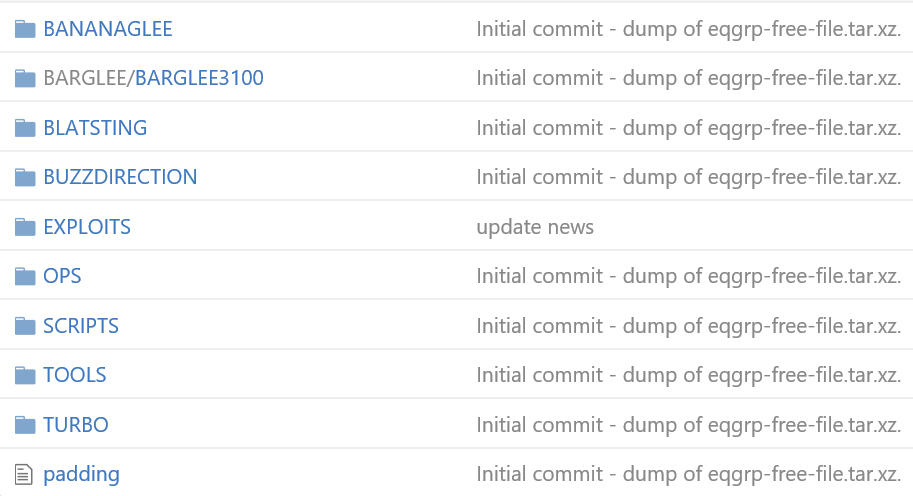Open the BARGLEE3100 subfolder link
This screenshot has width=913, height=496.
[x=199, y=78]
